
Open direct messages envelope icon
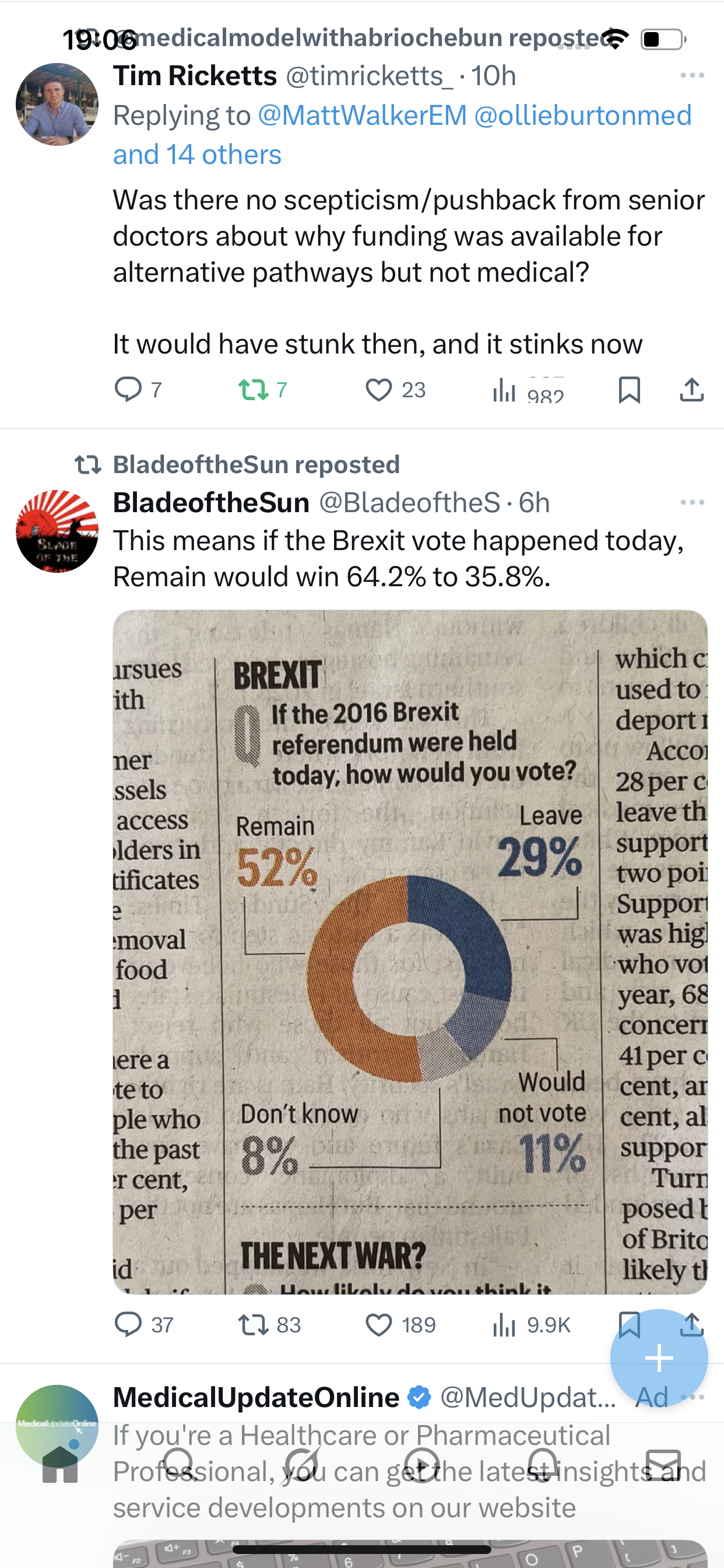tap(663, 1466)
